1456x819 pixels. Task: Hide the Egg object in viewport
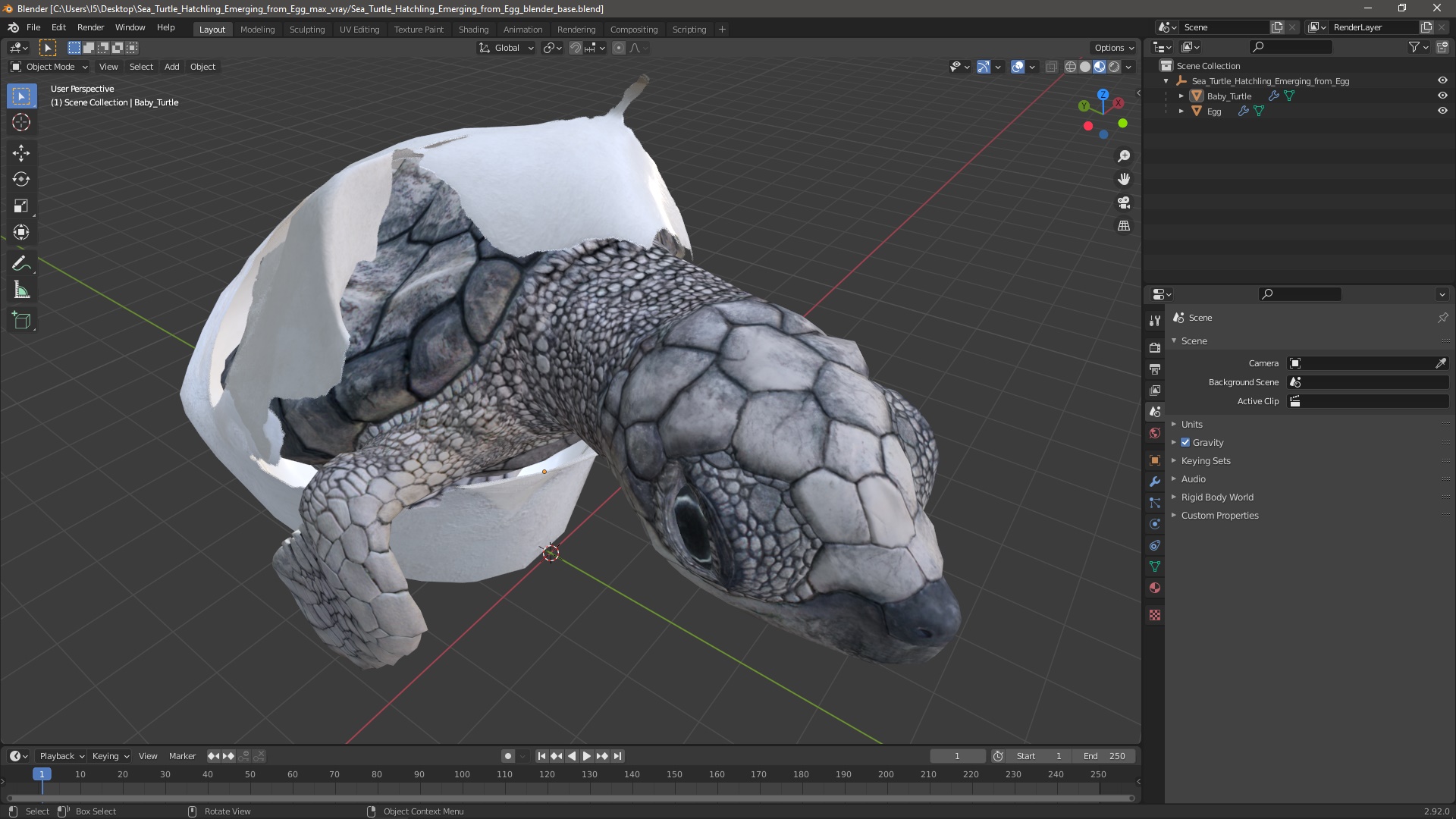pyautogui.click(x=1442, y=111)
